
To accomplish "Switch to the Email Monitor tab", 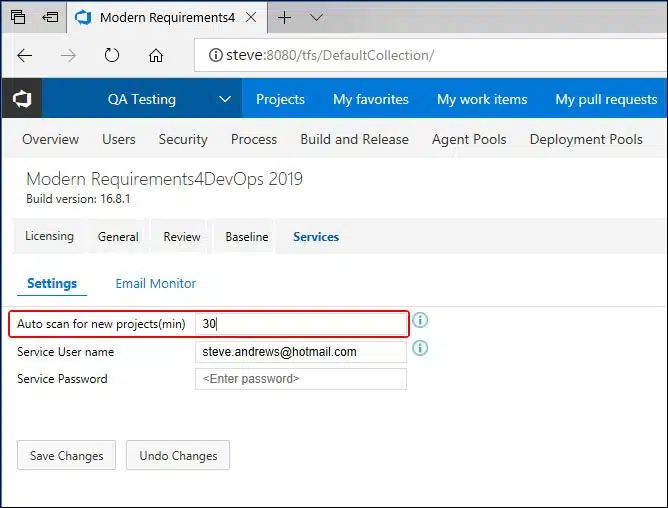I will pyautogui.click(x=155, y=284).
